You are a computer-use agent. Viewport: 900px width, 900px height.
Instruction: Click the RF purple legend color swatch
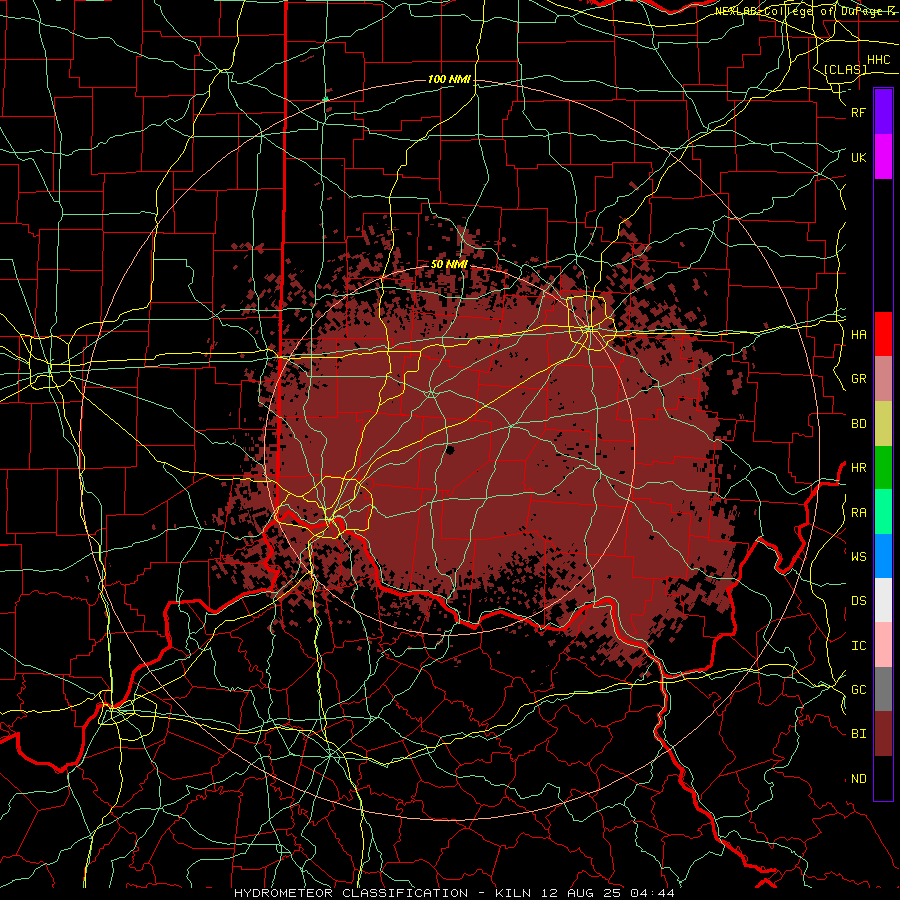[x=883, y=112]
